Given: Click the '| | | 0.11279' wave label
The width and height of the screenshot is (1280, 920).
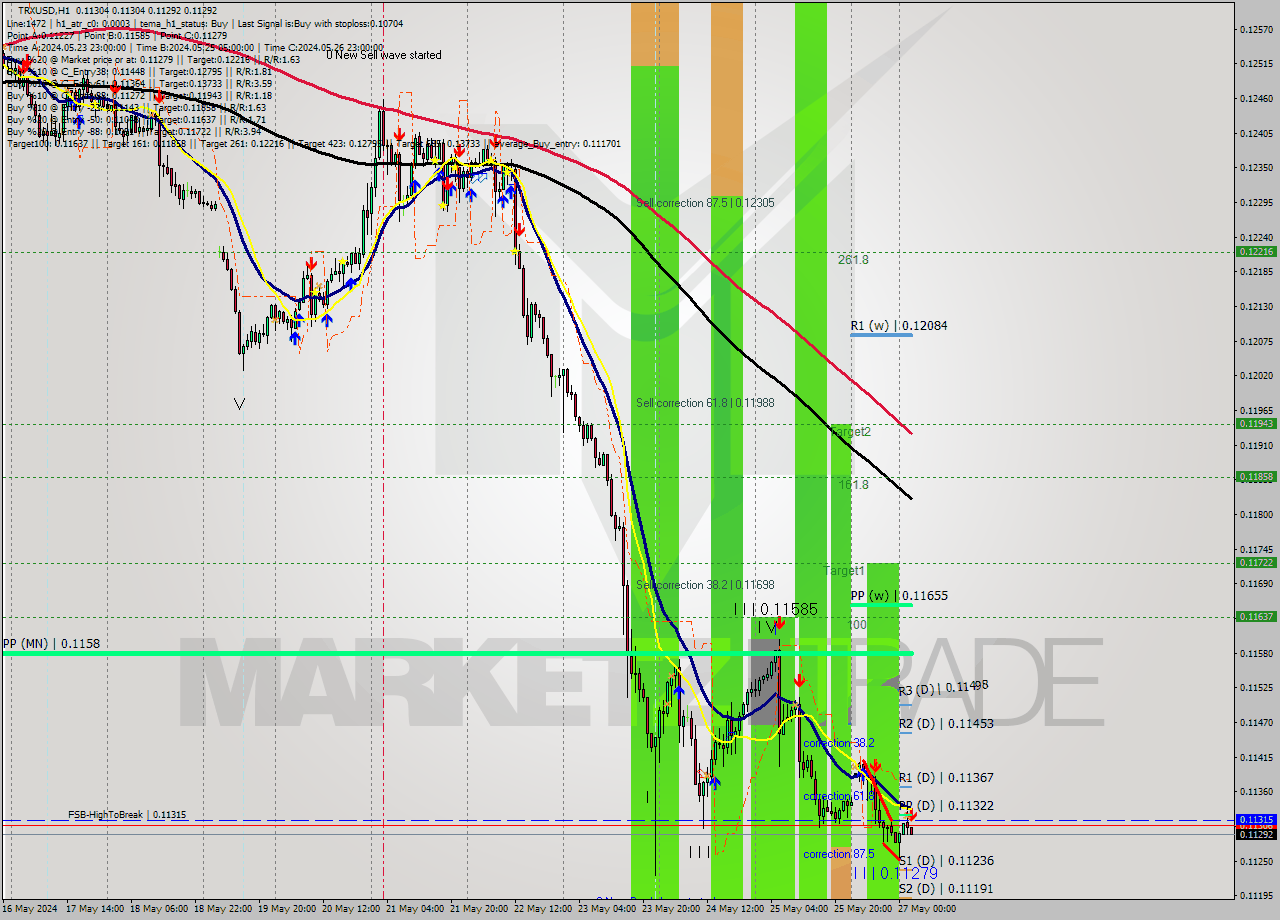Looking at the screenshot, I should point(895,873).
